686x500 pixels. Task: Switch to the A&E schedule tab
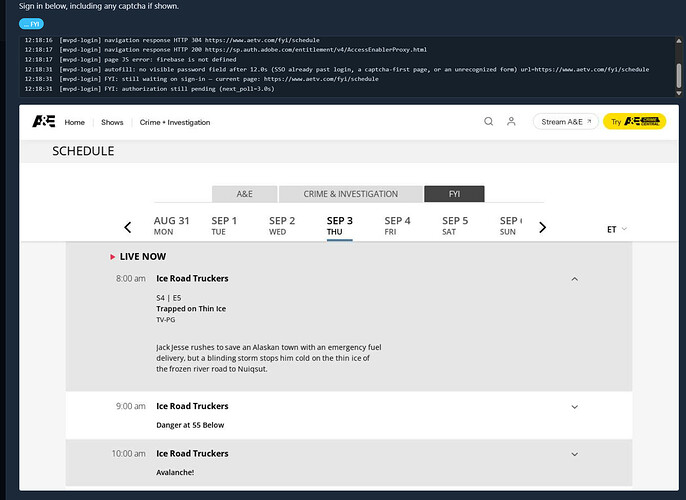[x=245, y=194]
